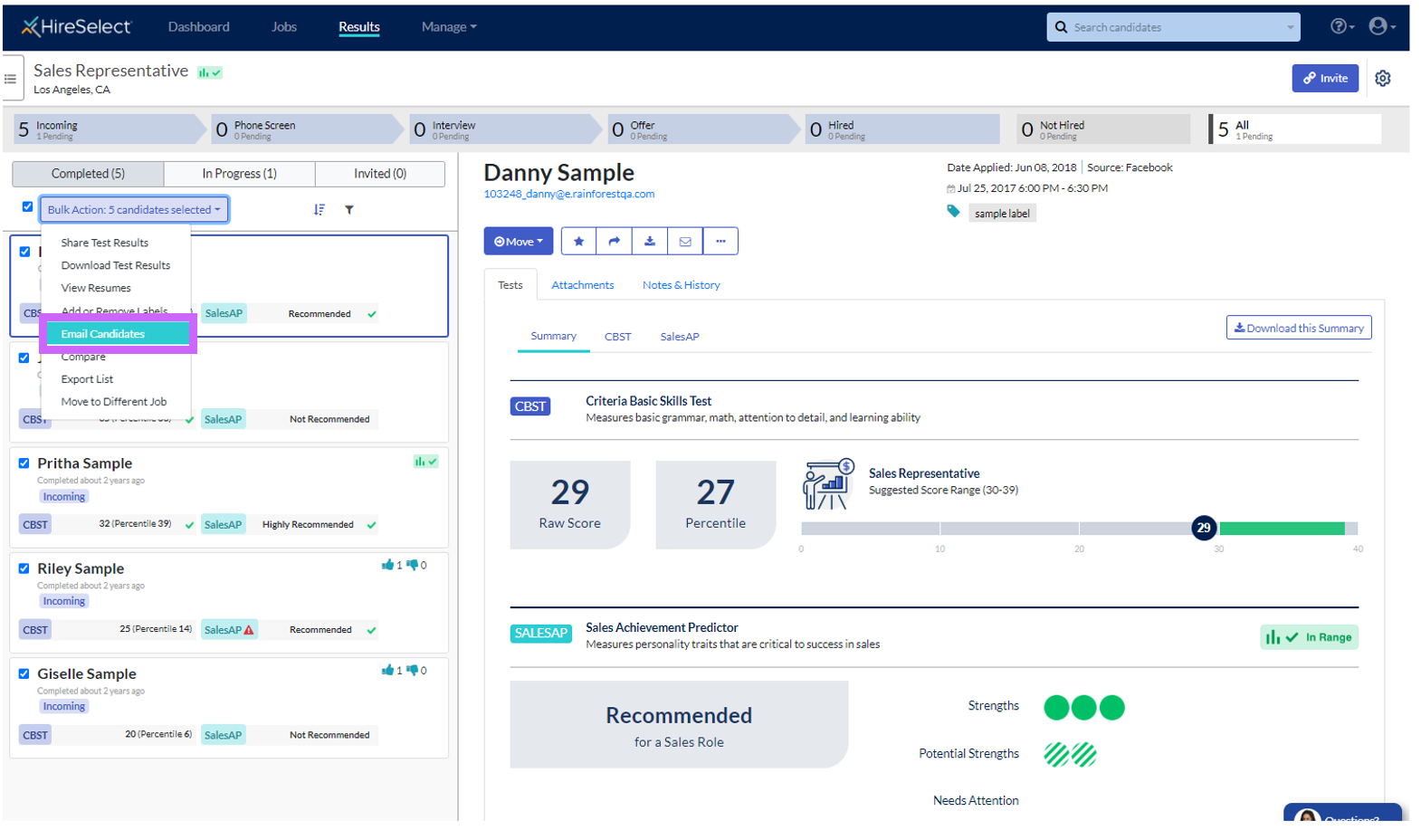This screenshot has height=840, width=1421.
Task: Open the SalesAP results sub-tab
Action: (679, 337)
